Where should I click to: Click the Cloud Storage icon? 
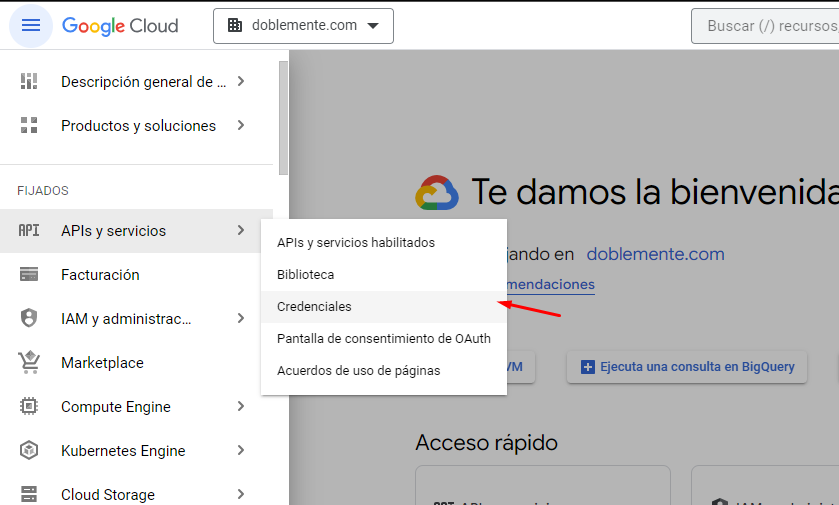(29, 494)
